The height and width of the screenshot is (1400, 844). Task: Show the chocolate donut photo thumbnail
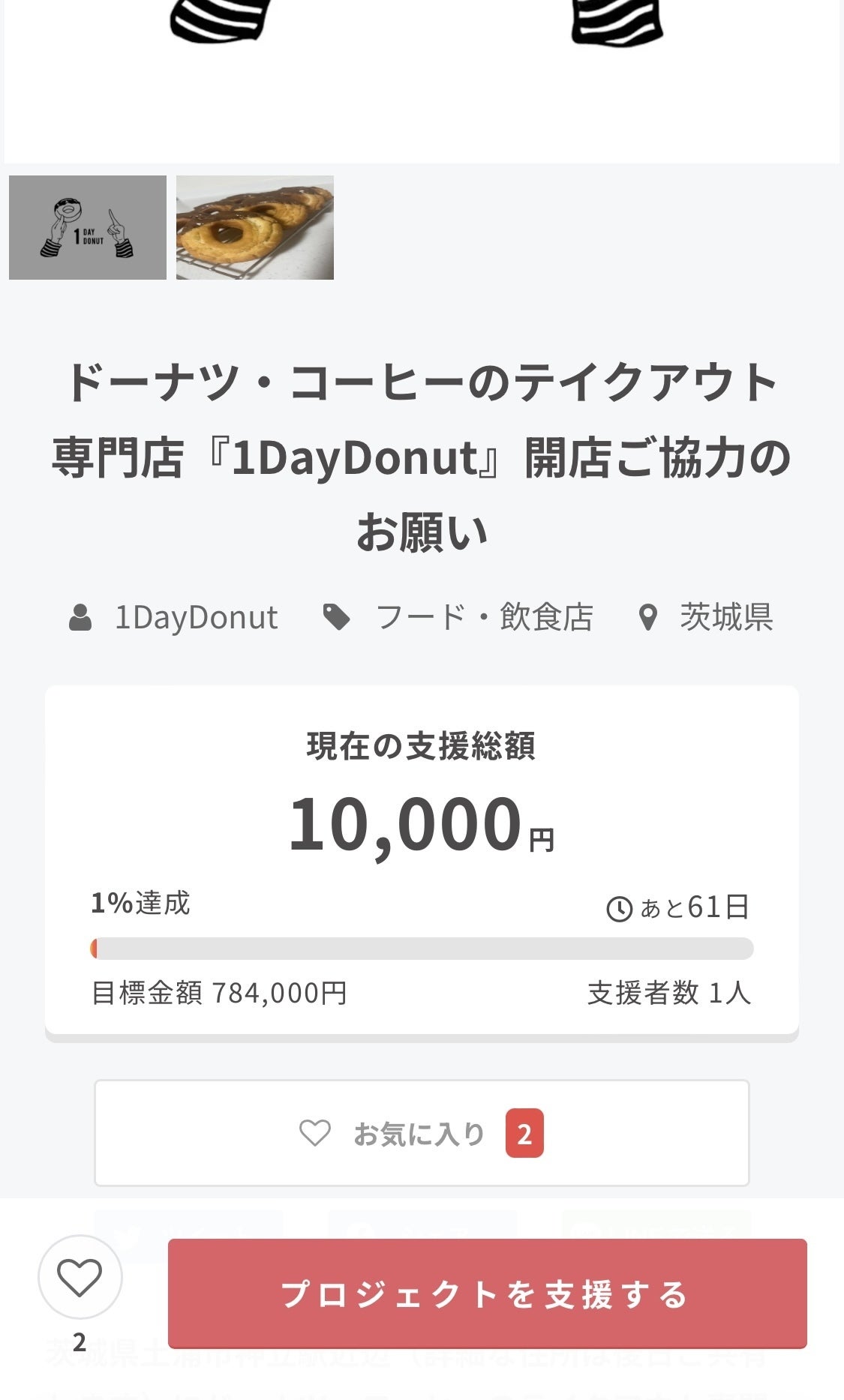[x=255, y=227]
